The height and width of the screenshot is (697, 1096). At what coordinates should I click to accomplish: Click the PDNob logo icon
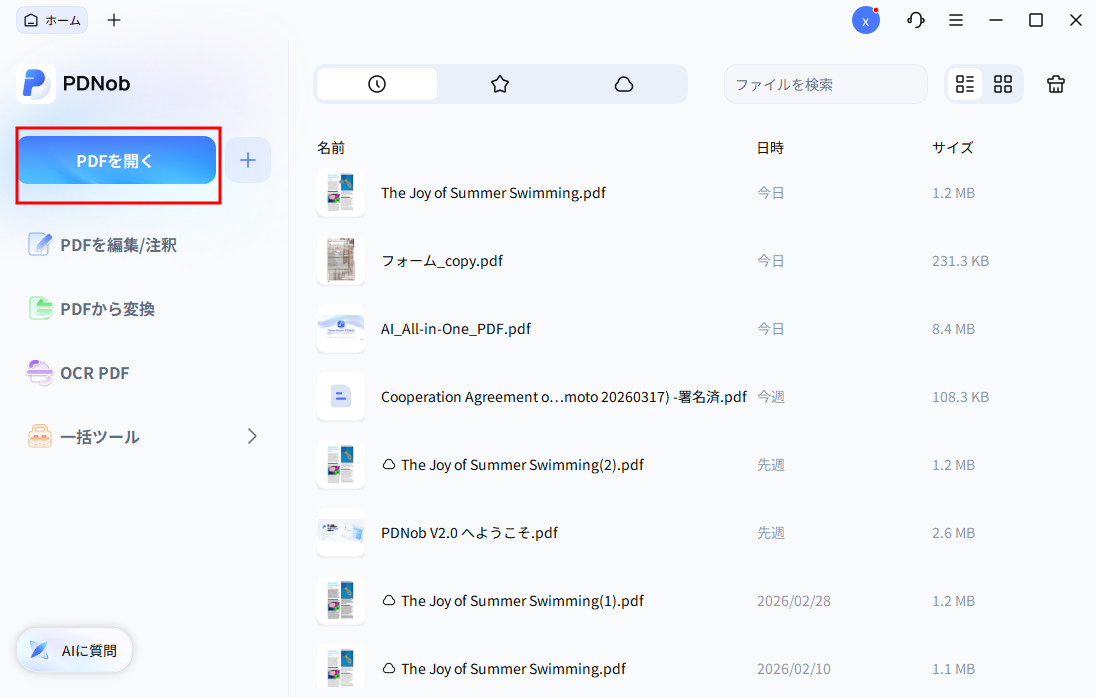coord(36,84)
